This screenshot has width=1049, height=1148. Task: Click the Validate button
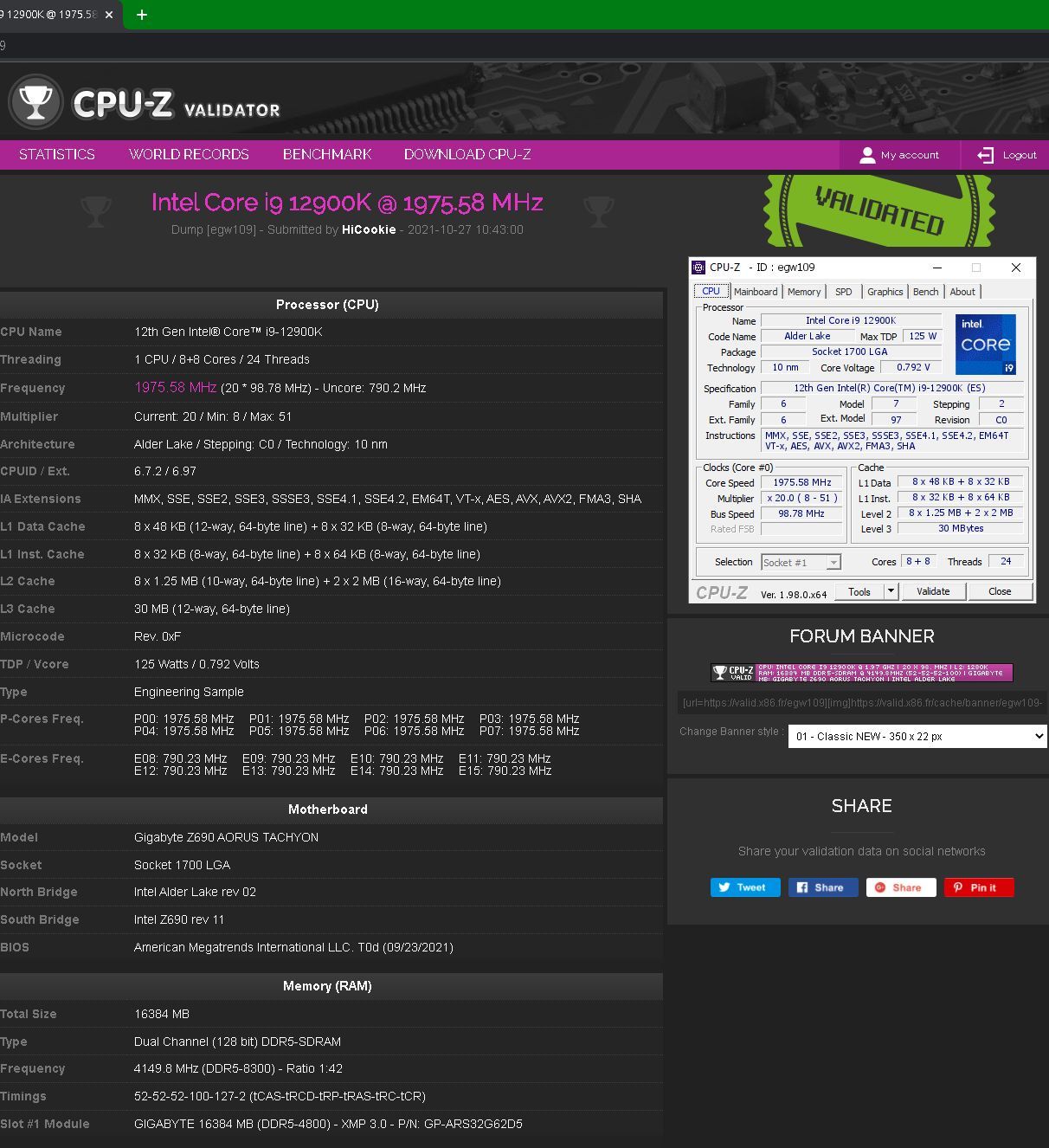tap(933, 591)
